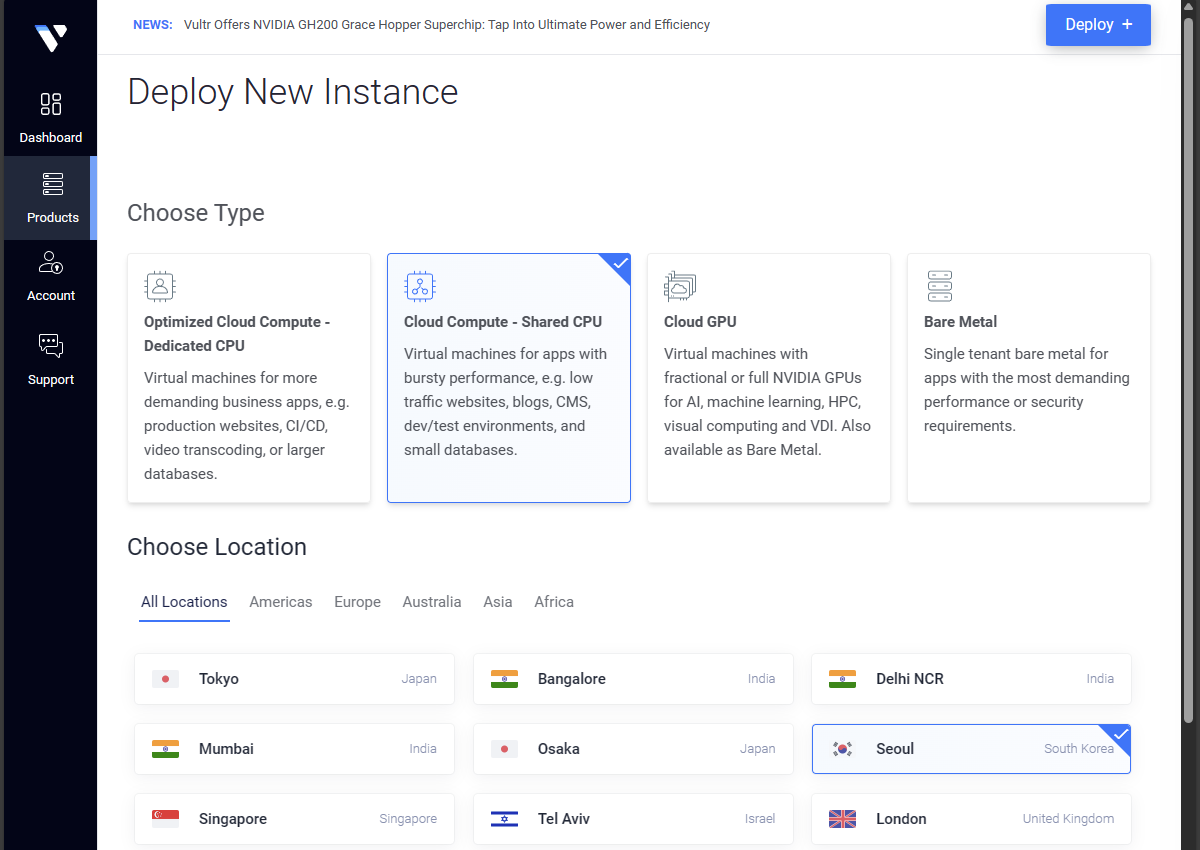The image size is (1200, 850).
Task: Click the India flag next to Mumbai
Action: click(x=165, y=749)
